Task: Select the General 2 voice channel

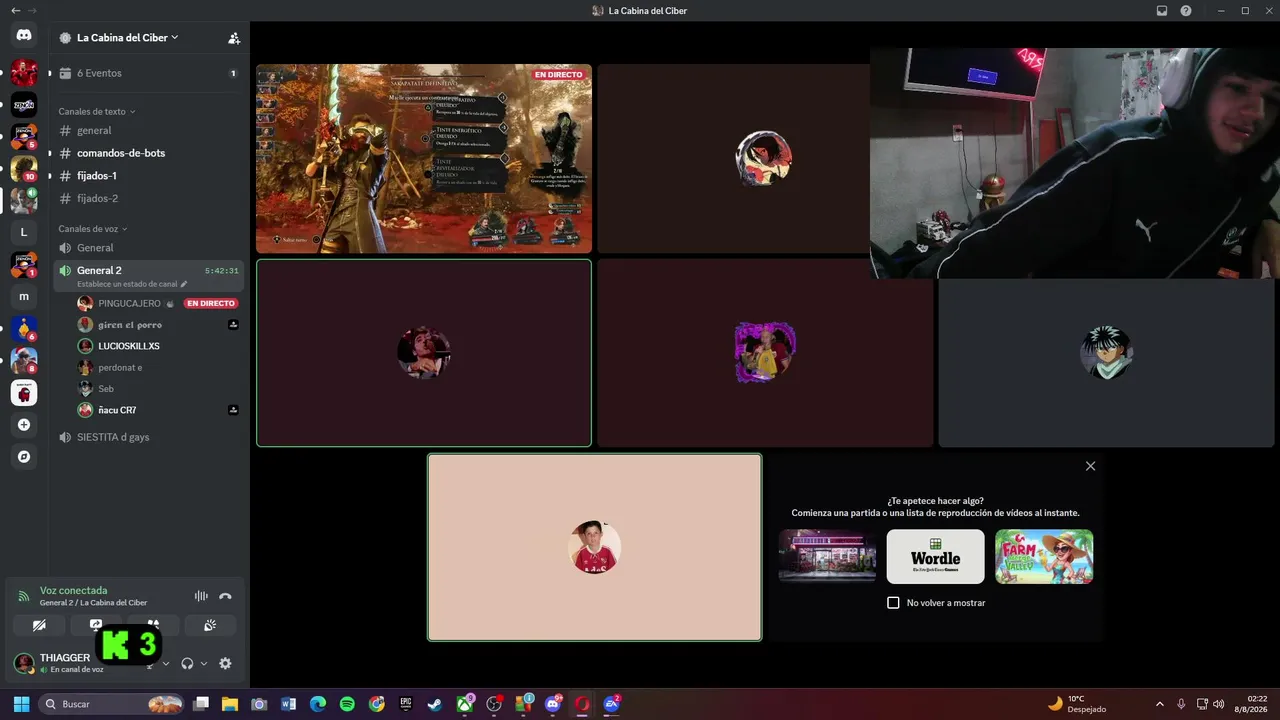Action: 148,275
